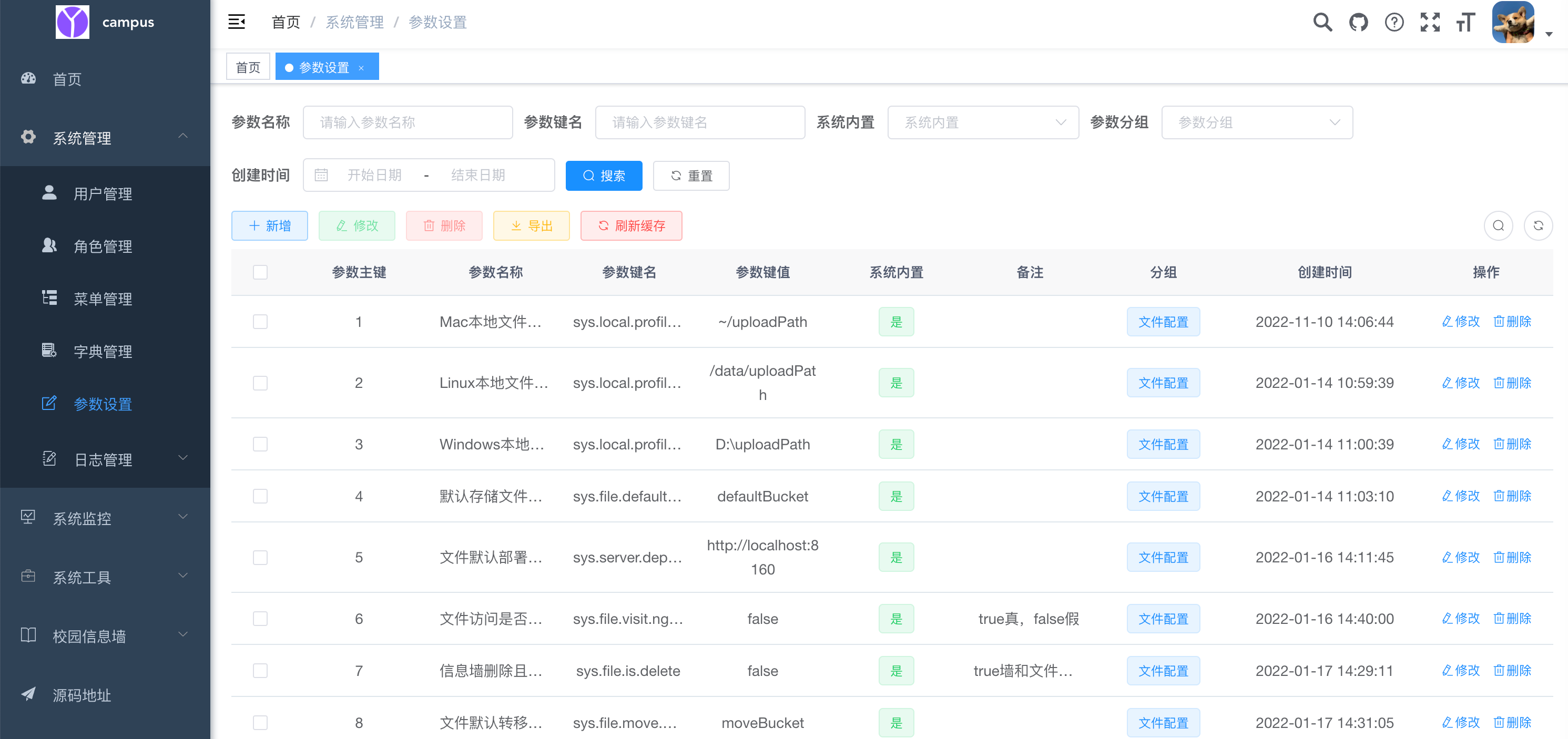Click 删除 link in row 6
The height and width of the screenshot is (739, 1568).
tap(1512, 619)
